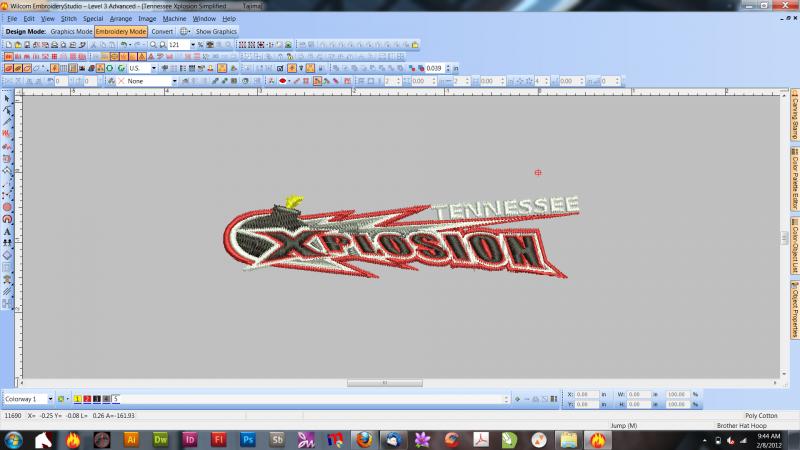
Task: Click the two-figures tool below Lettering
Action: pyautogui.click(x=7, y=243)
